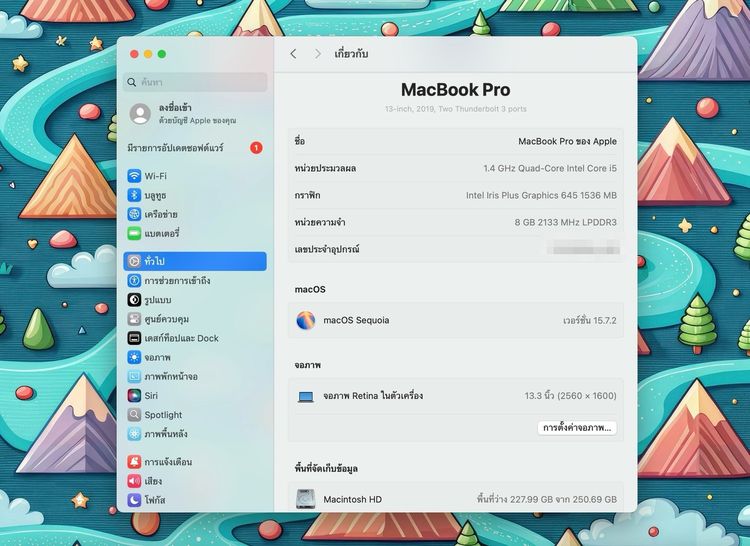Open Spotlight settings icon
750x546 pixels.
click(134, 415)
